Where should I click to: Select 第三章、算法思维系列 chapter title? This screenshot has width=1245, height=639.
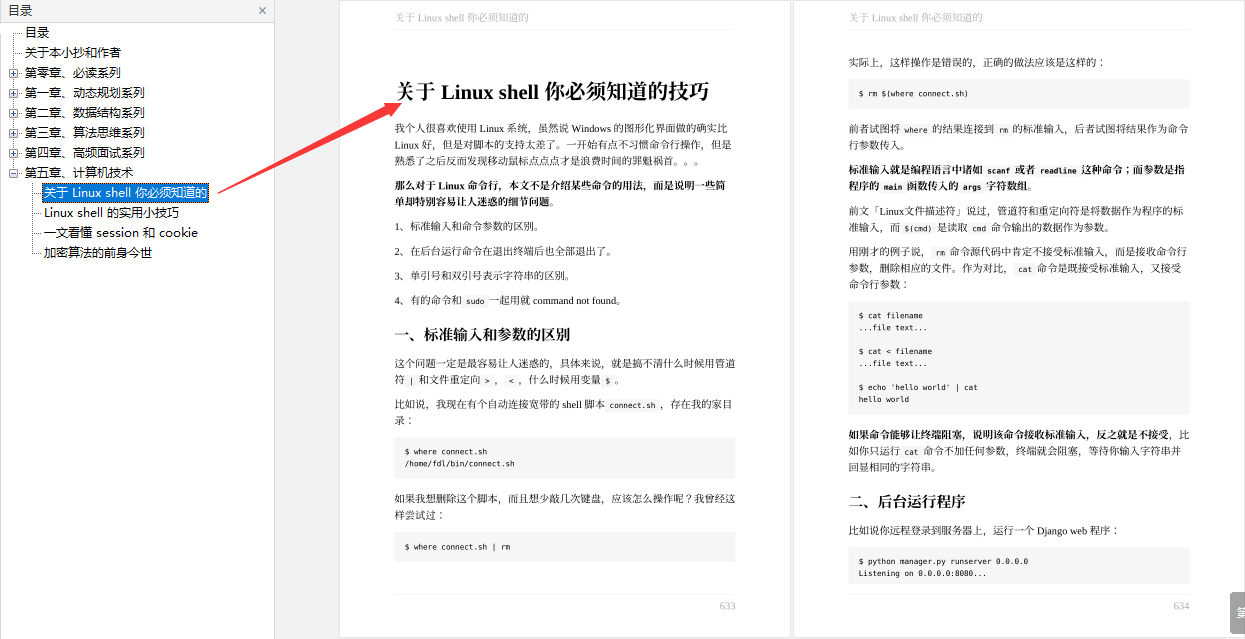(x=84, y=132)
